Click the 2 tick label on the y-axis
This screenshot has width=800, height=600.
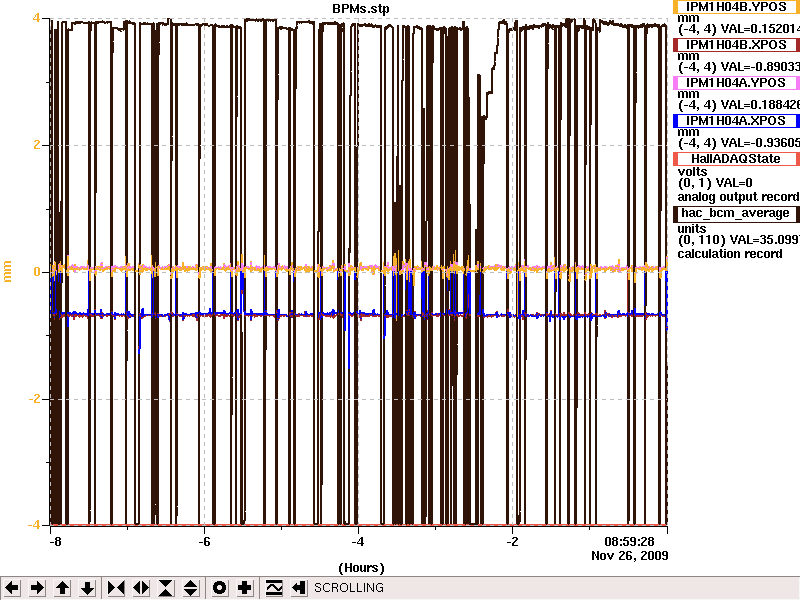(x=37, y=145)
